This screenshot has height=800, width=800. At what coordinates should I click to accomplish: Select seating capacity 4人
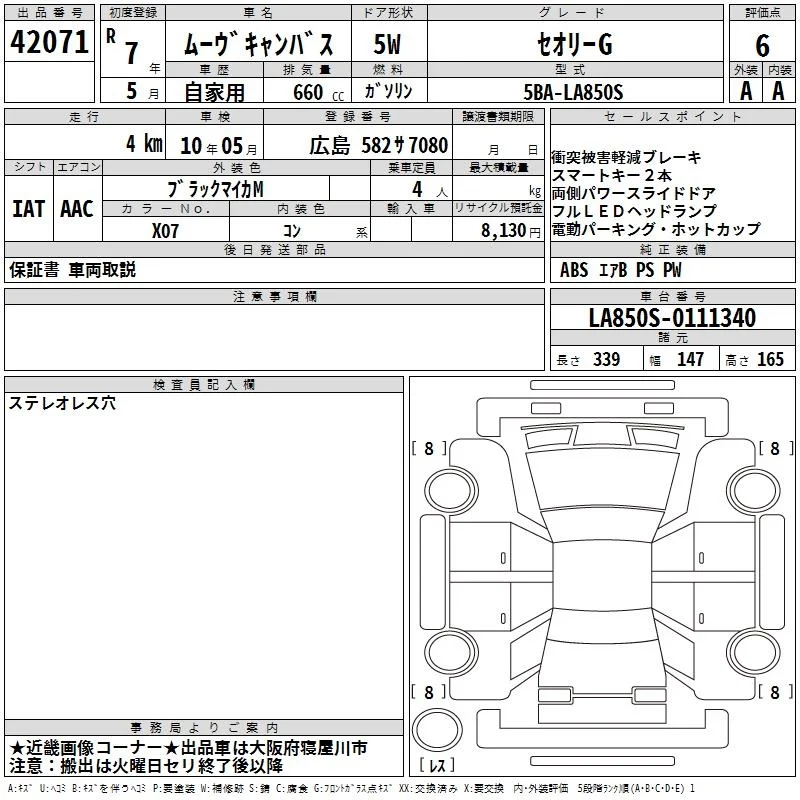tap(430, 190)
